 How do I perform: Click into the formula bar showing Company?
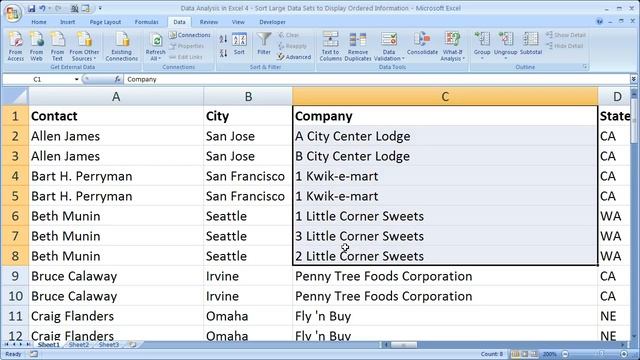tap(376, 79)
